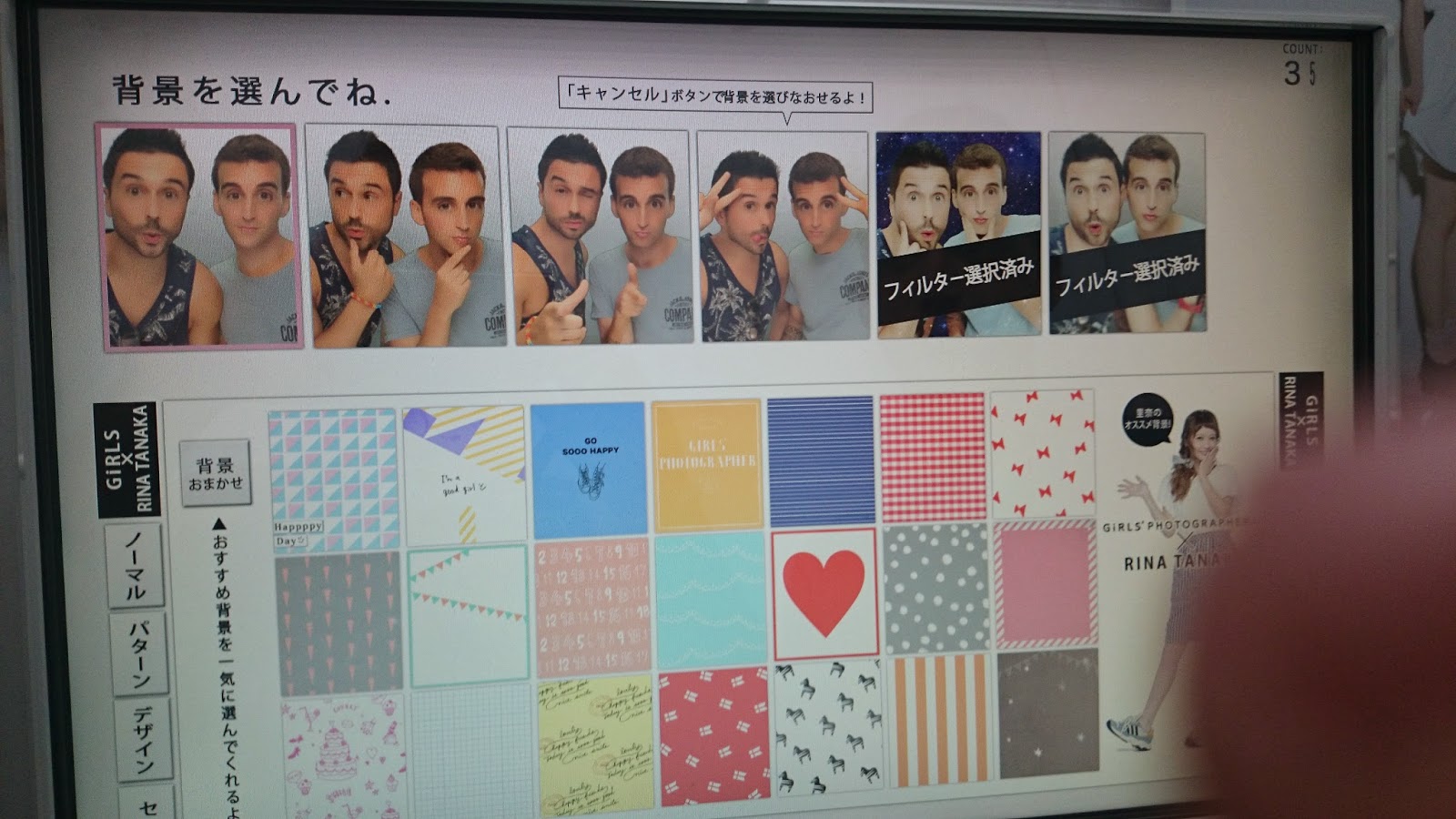The height and width of the screenshot is (819, 1456).
Task: Tap the 背景おまかせ button
Action: click(216, 473)
